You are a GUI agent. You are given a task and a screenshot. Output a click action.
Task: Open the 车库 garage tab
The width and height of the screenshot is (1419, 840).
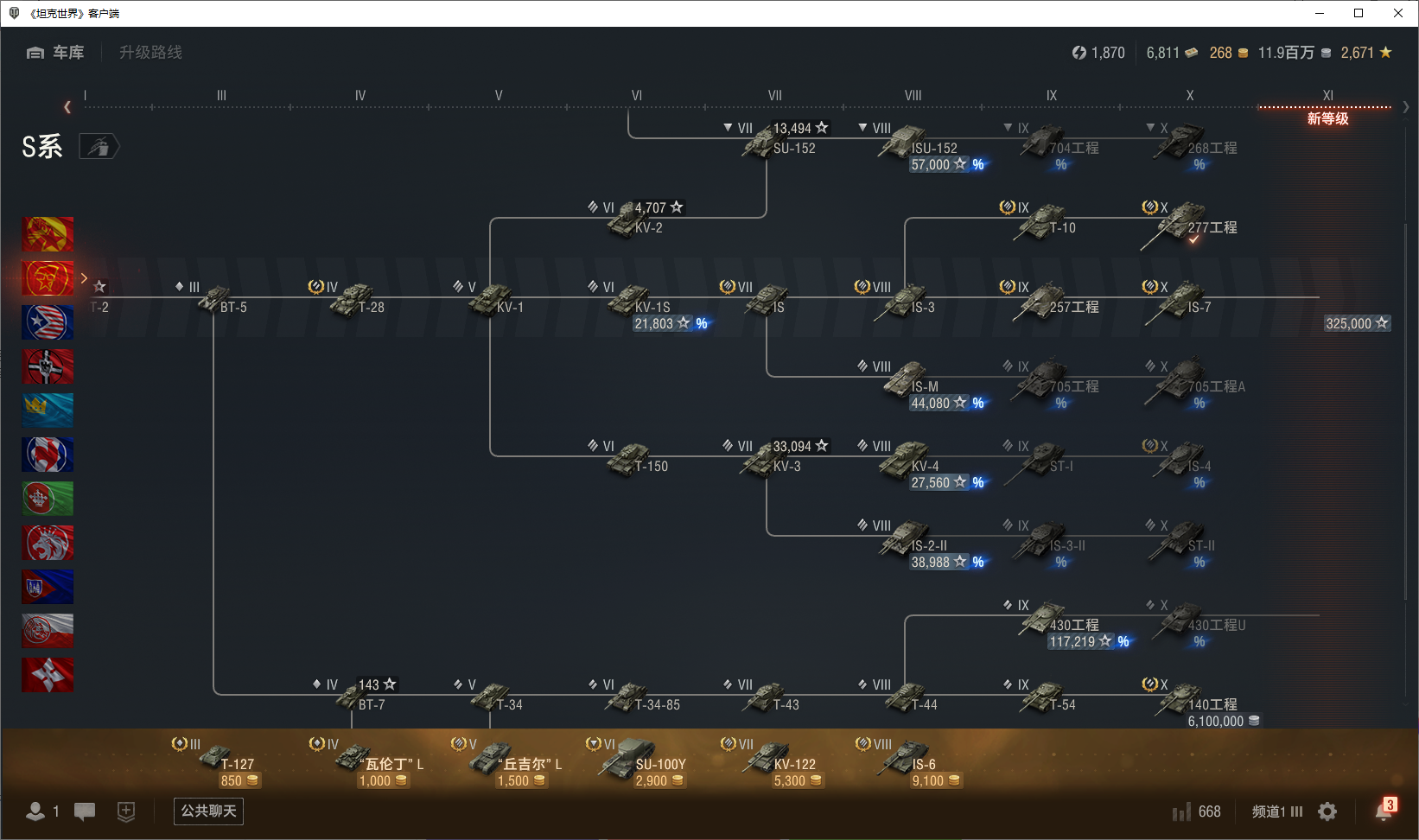[x=55, y=53]
